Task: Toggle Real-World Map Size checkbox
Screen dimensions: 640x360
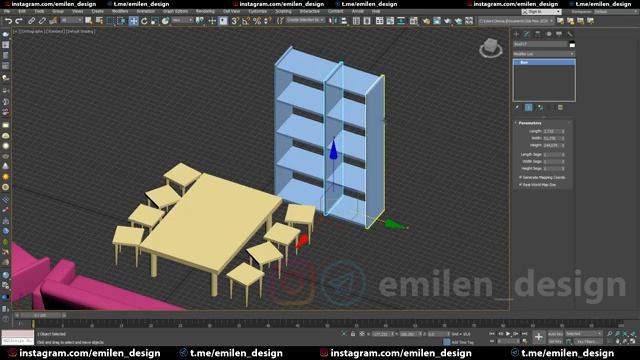Action: [x=520, y=184]
